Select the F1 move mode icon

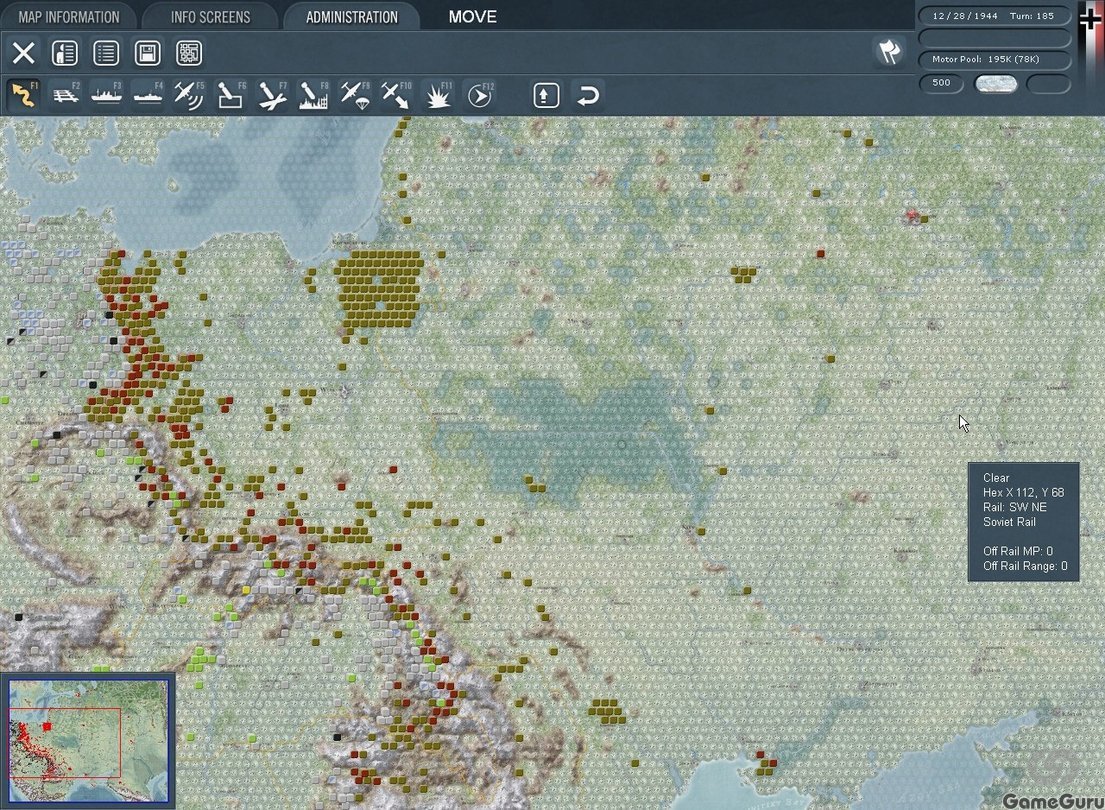(x=24, y=95)
